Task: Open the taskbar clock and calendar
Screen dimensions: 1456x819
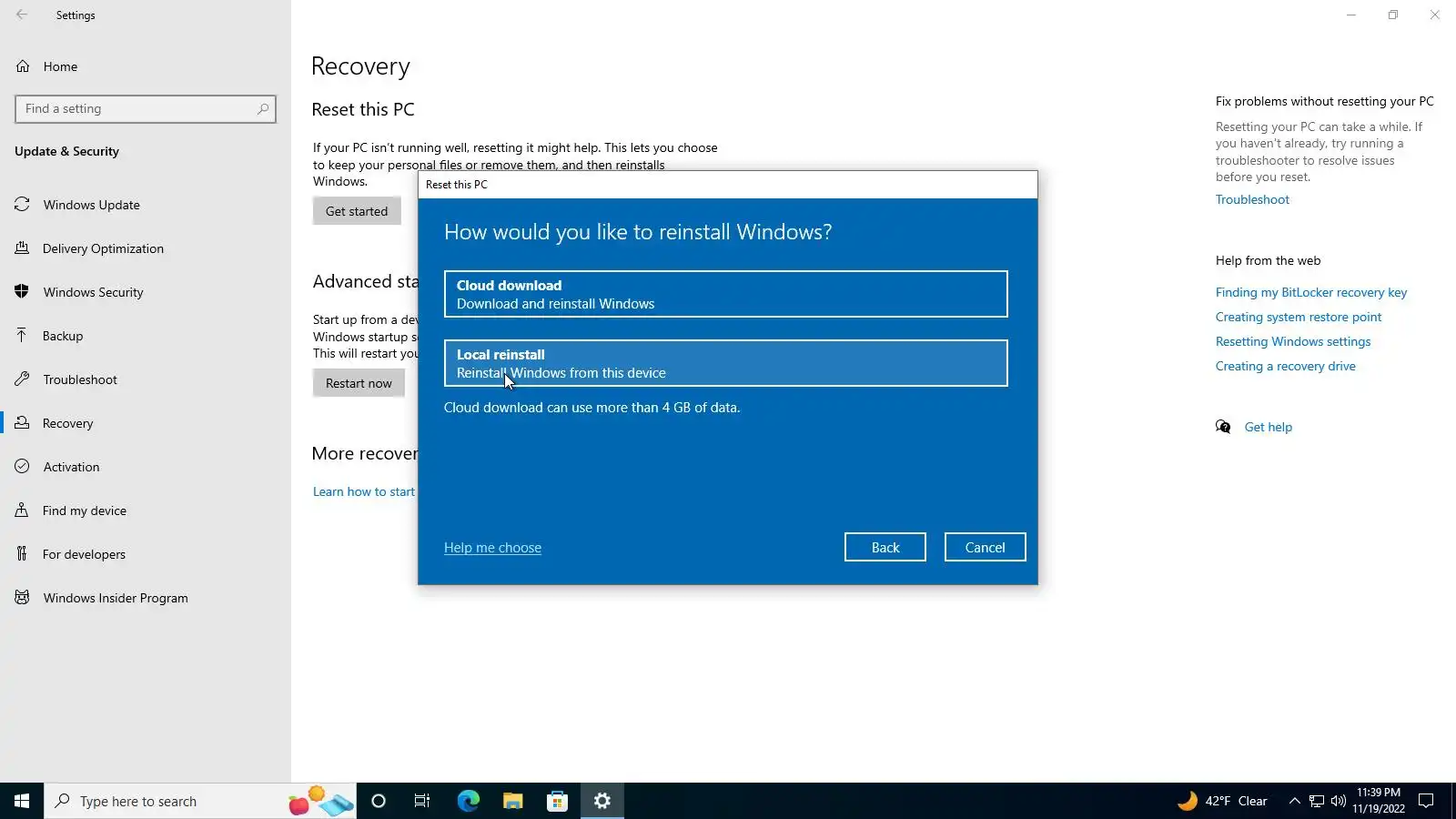Action: click(x=1379, y=801)
